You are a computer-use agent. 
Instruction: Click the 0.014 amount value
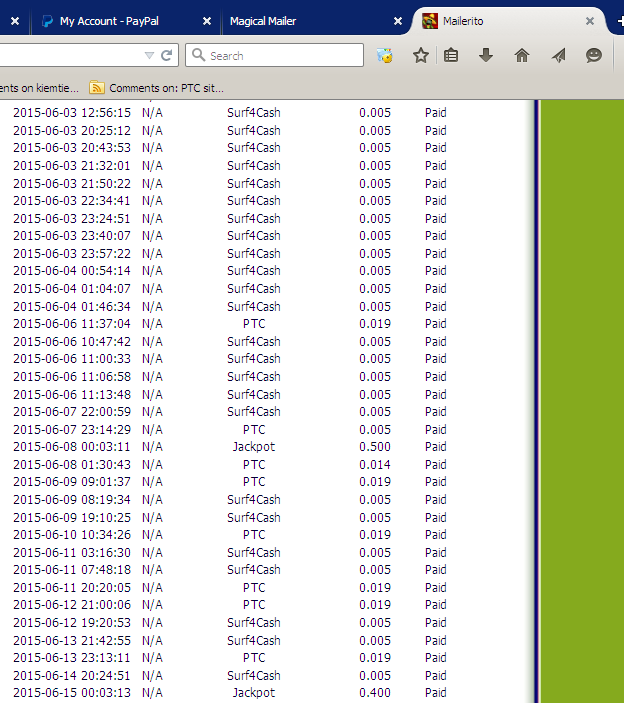[375, 464]
